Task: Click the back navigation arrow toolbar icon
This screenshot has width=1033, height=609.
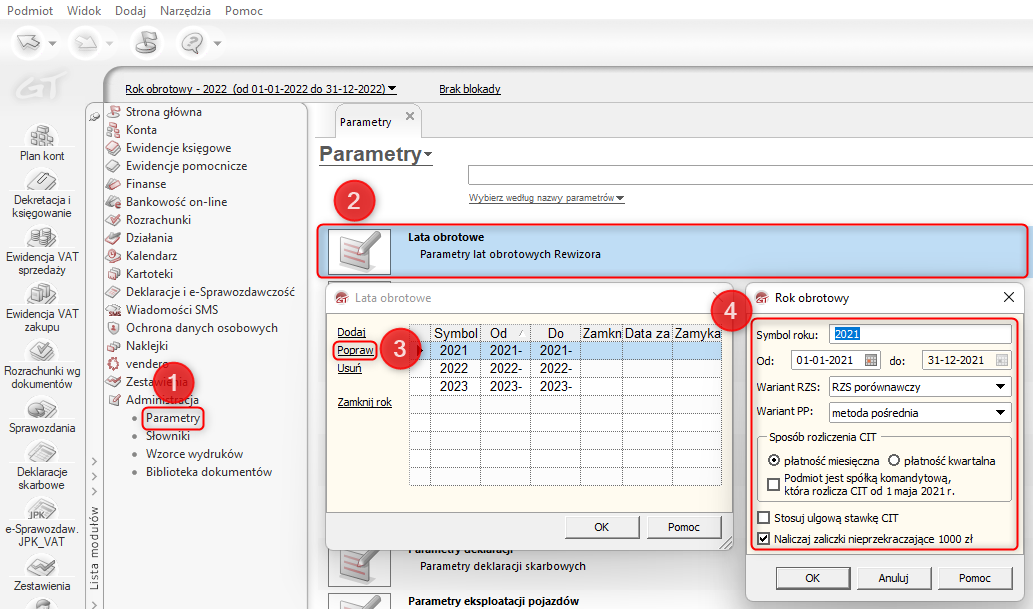Action: click(28, 43)
